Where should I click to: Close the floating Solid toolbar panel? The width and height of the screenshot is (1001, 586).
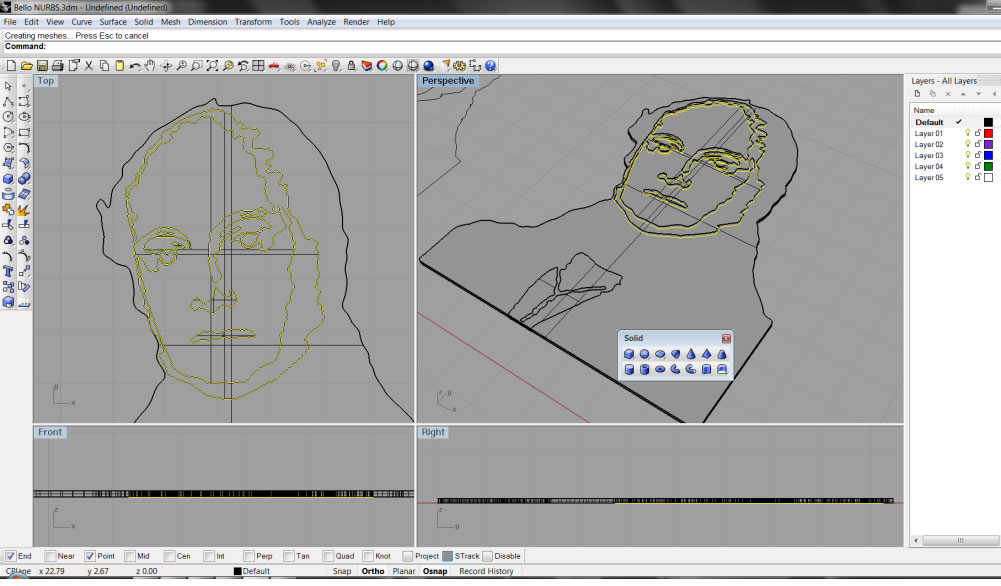(x=726, y=338)
